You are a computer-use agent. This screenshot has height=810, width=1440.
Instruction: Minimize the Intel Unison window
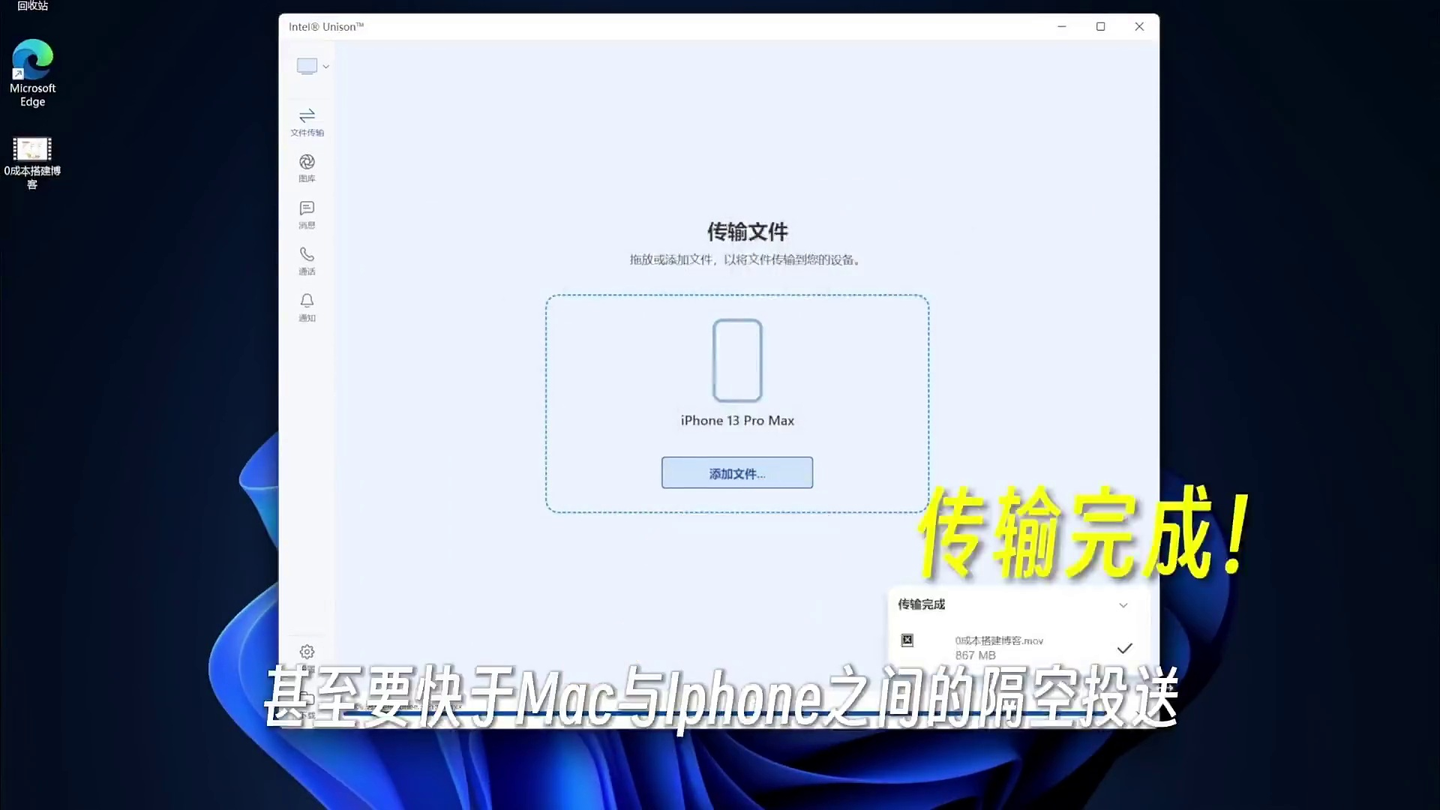1062,27
